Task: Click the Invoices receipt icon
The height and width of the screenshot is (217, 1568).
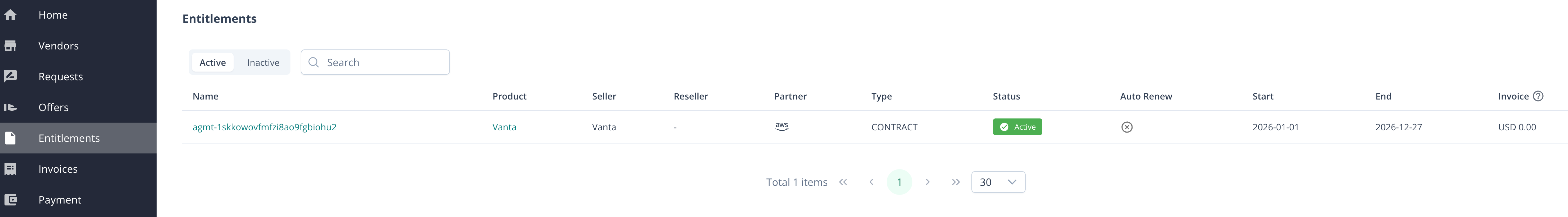Action: (x=10, y=169)
